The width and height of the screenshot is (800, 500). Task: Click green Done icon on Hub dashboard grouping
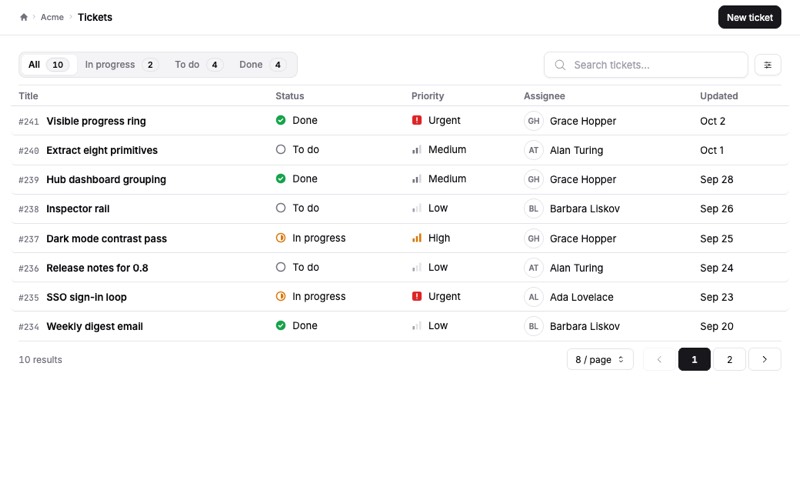[281, 179]
